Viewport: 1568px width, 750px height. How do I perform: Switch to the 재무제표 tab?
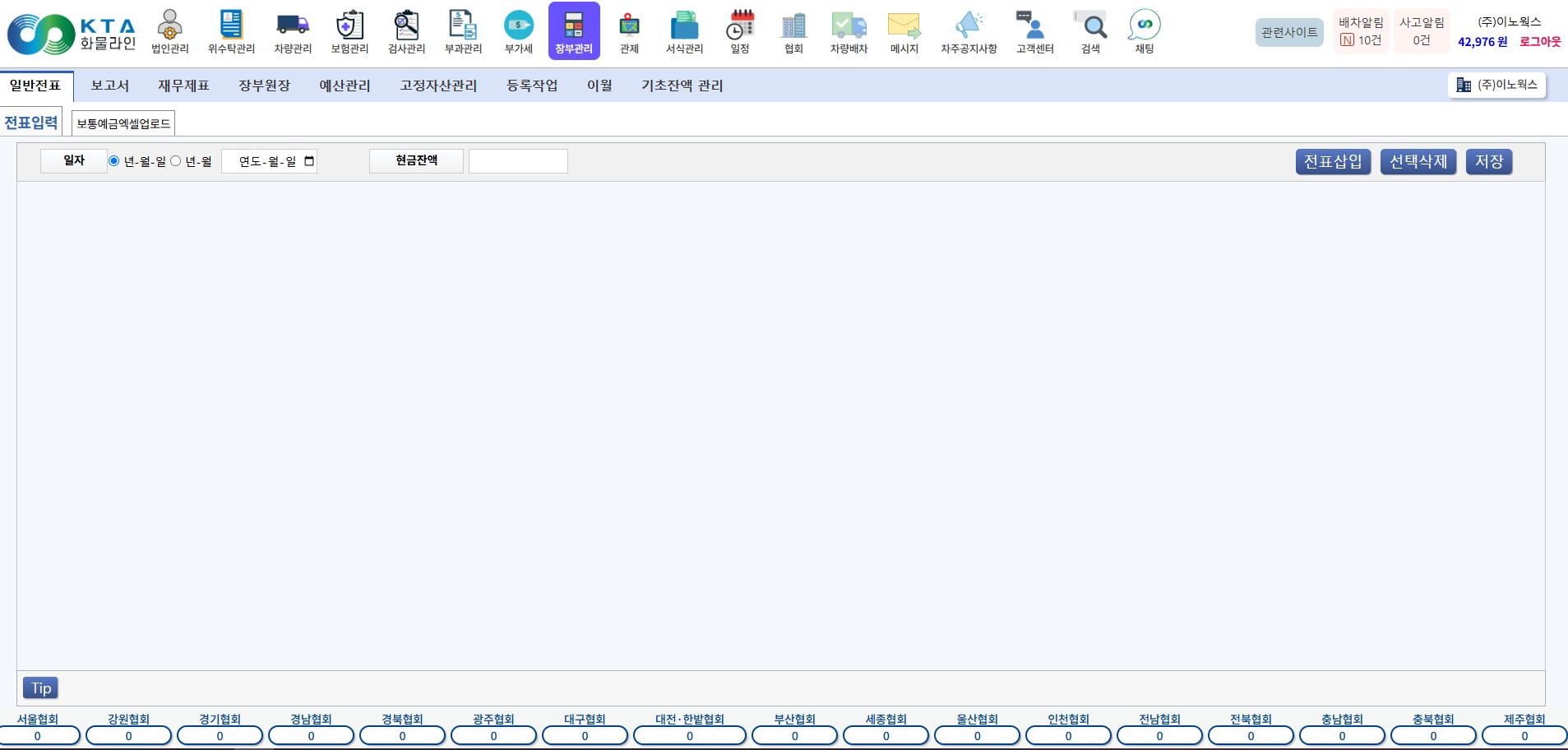183,86
